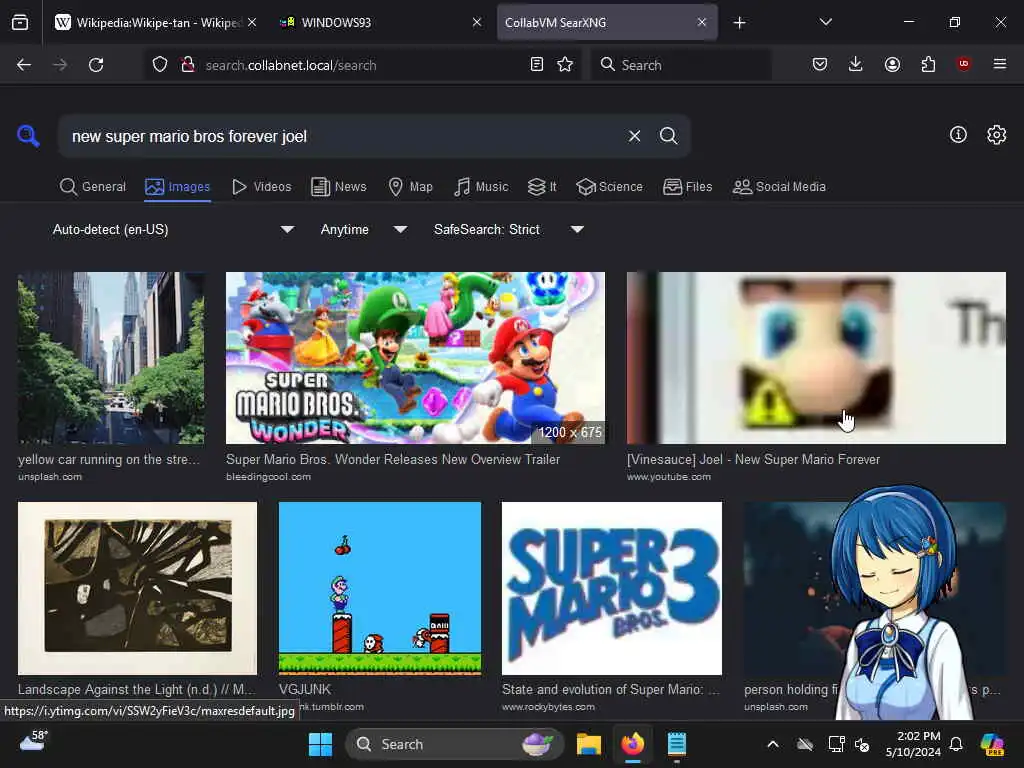Open the notifications bell in system tray
The height and width of the screenshot is (768, 1024).
[956, 744]
